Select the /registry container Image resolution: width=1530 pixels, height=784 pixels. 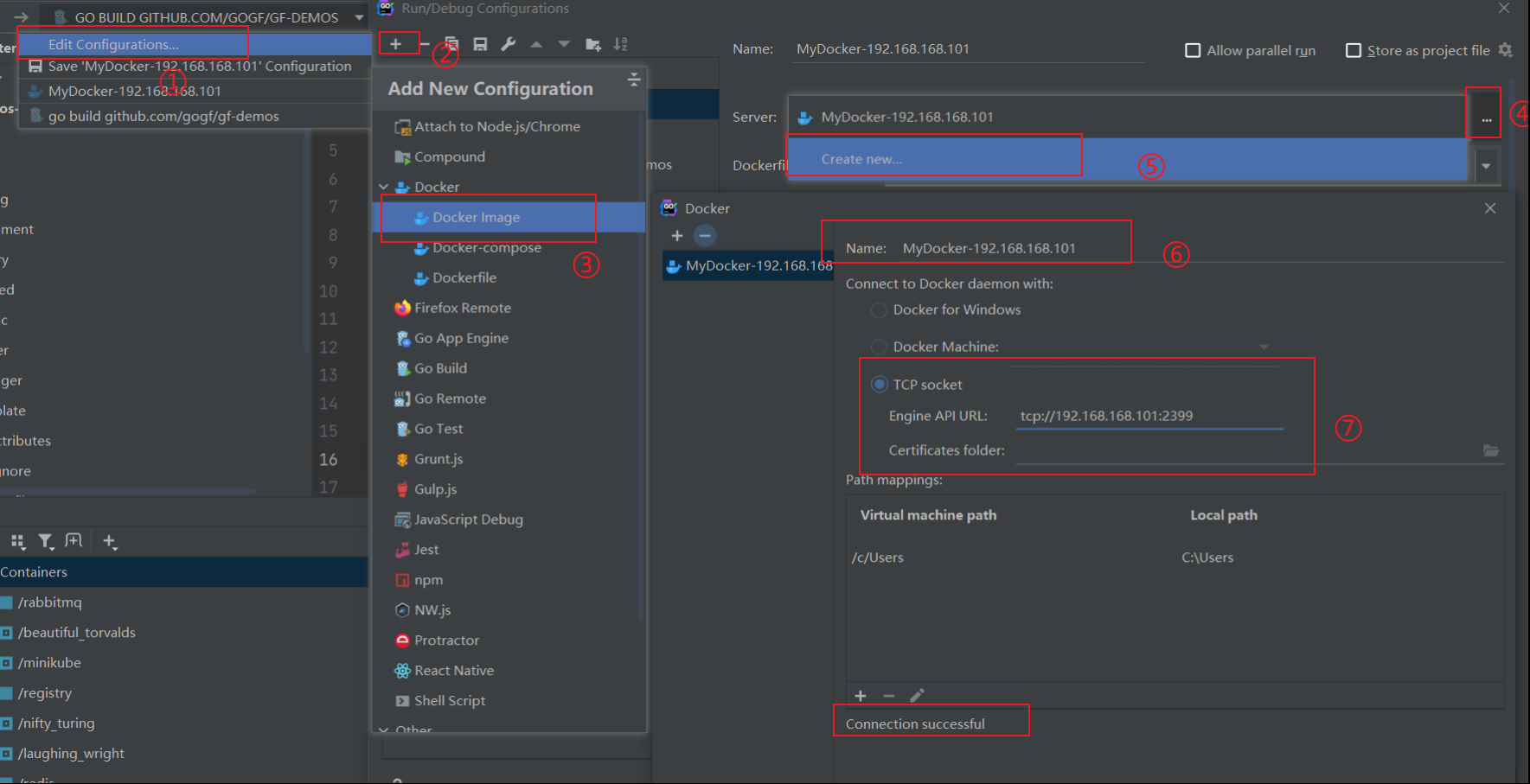(x=183, y=692)
